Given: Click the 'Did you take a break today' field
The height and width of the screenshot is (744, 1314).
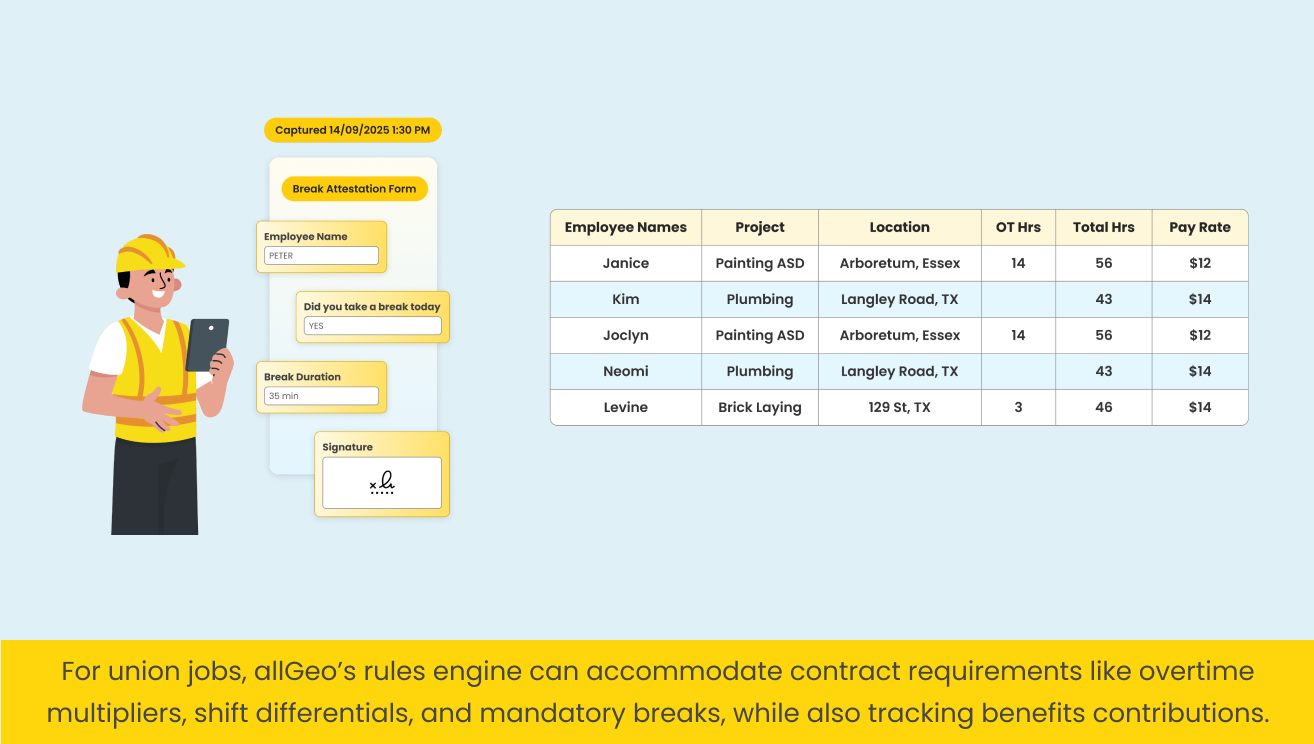Looking at the screenshot, I should coord(372,326).
